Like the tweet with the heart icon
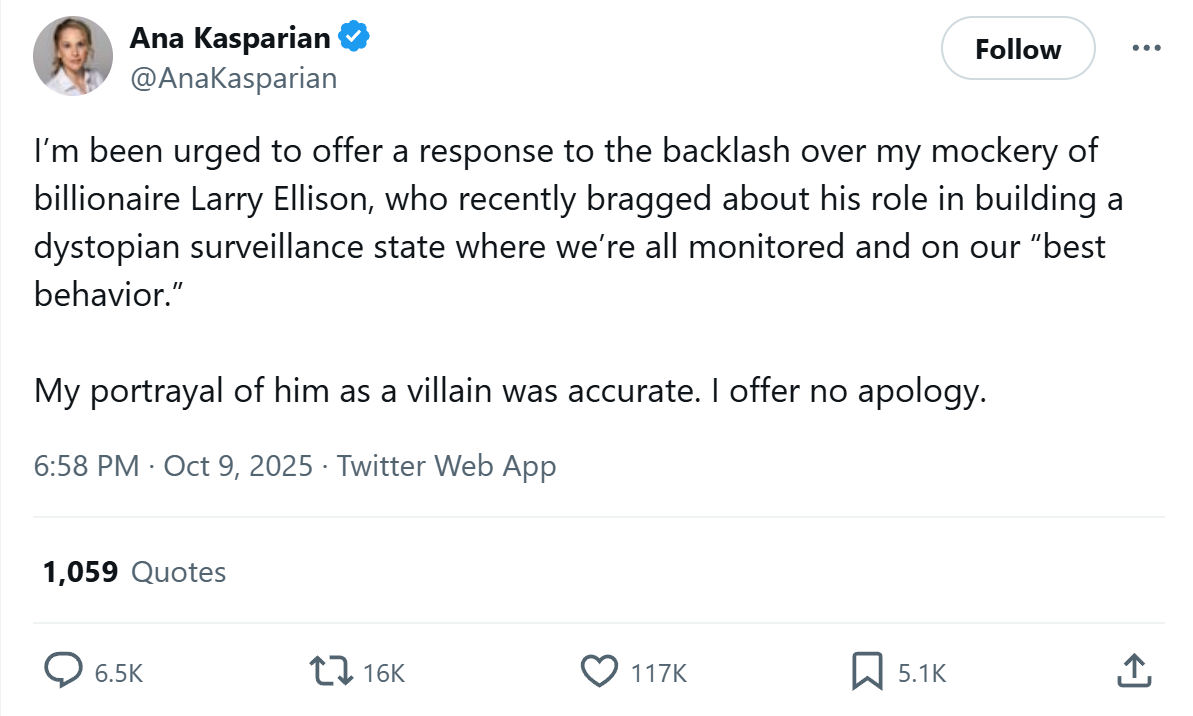 point(600,671)
